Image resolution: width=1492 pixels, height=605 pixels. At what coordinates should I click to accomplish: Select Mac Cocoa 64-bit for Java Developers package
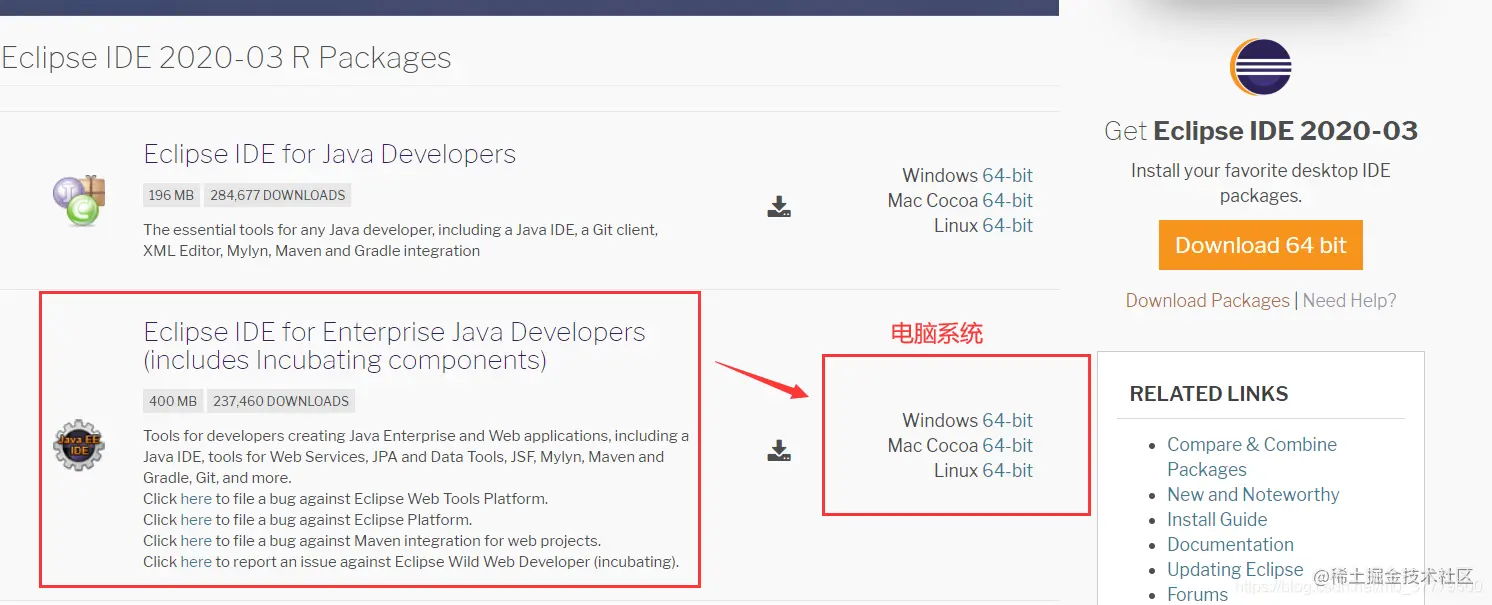tap(1007, 200)
